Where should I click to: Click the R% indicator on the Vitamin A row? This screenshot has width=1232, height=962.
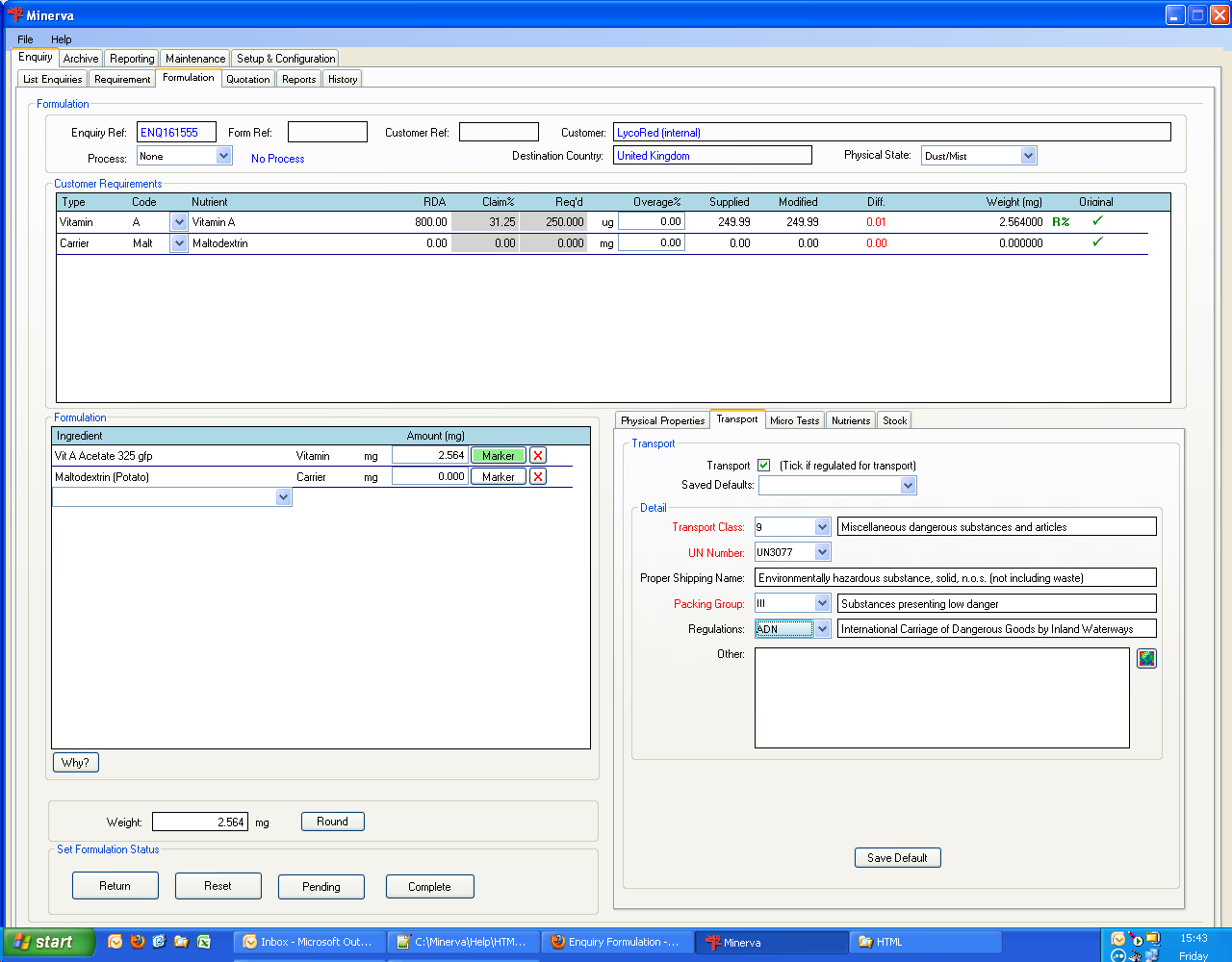coord(1061,222)
